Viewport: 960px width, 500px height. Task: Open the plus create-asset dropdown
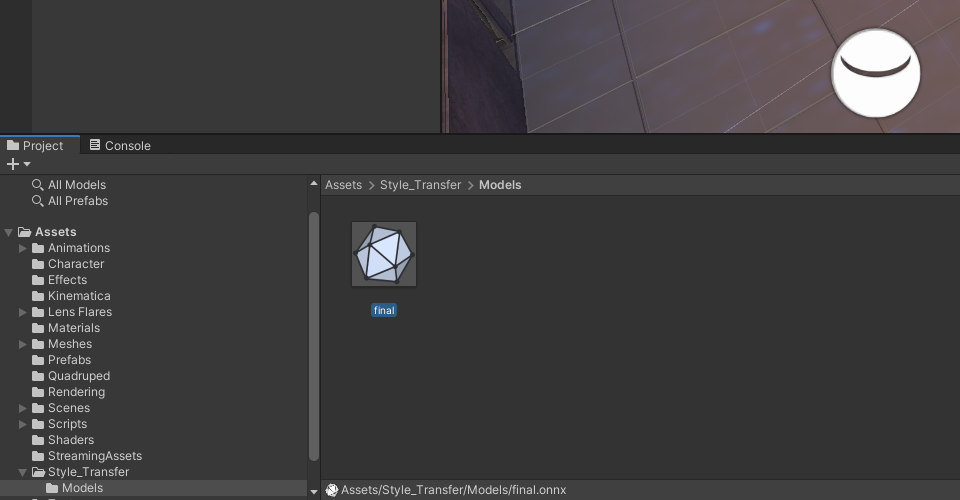coord(18,164)
